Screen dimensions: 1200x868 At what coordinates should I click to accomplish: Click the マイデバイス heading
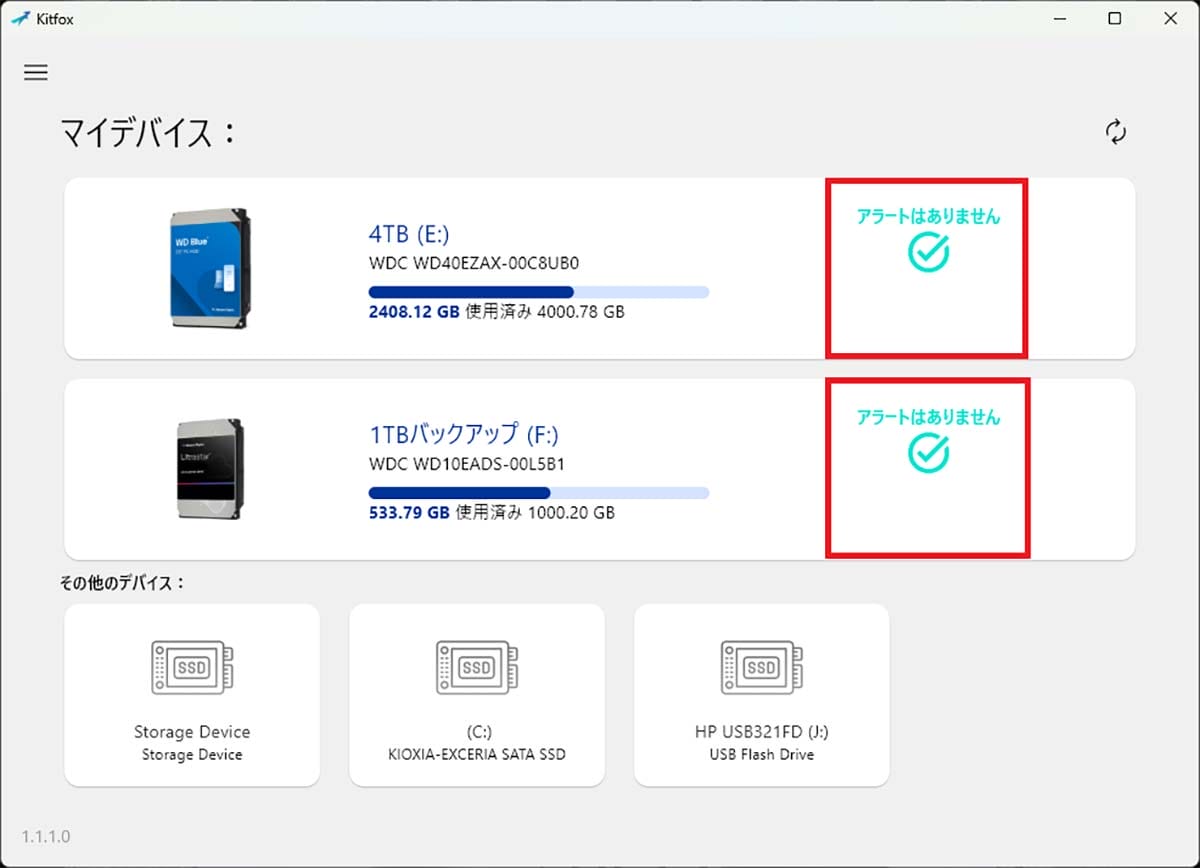pyautogui.click(x=147, y=132)
